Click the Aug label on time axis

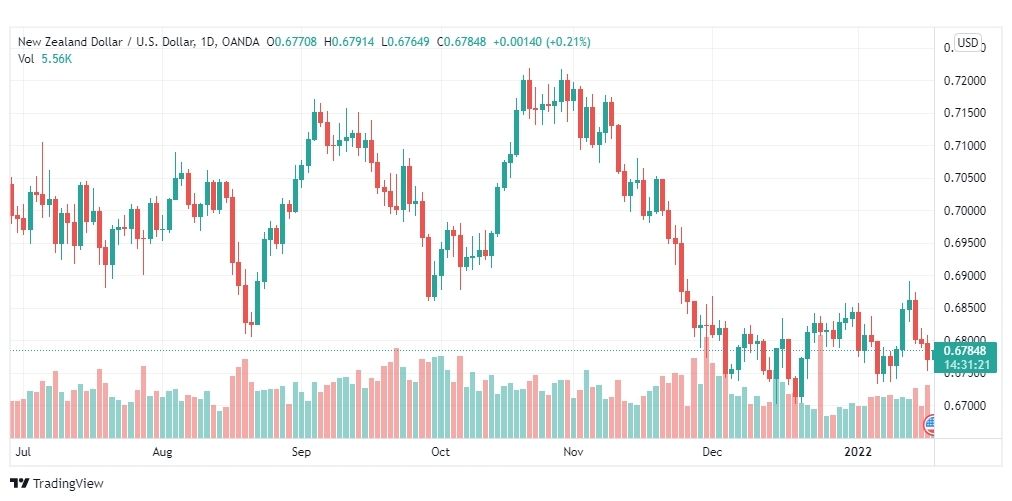[163, 452]
